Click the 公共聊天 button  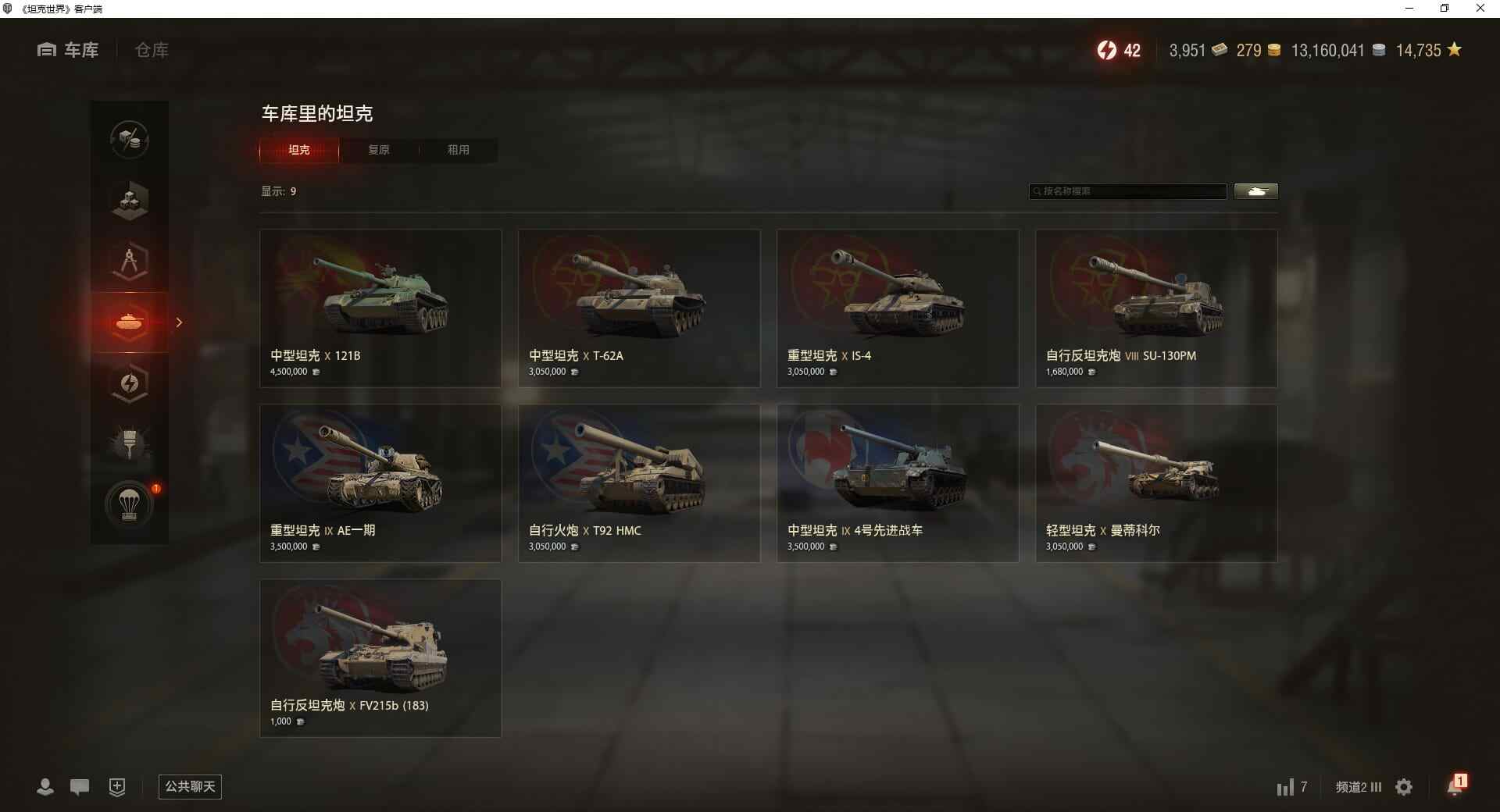coord(190,786)
